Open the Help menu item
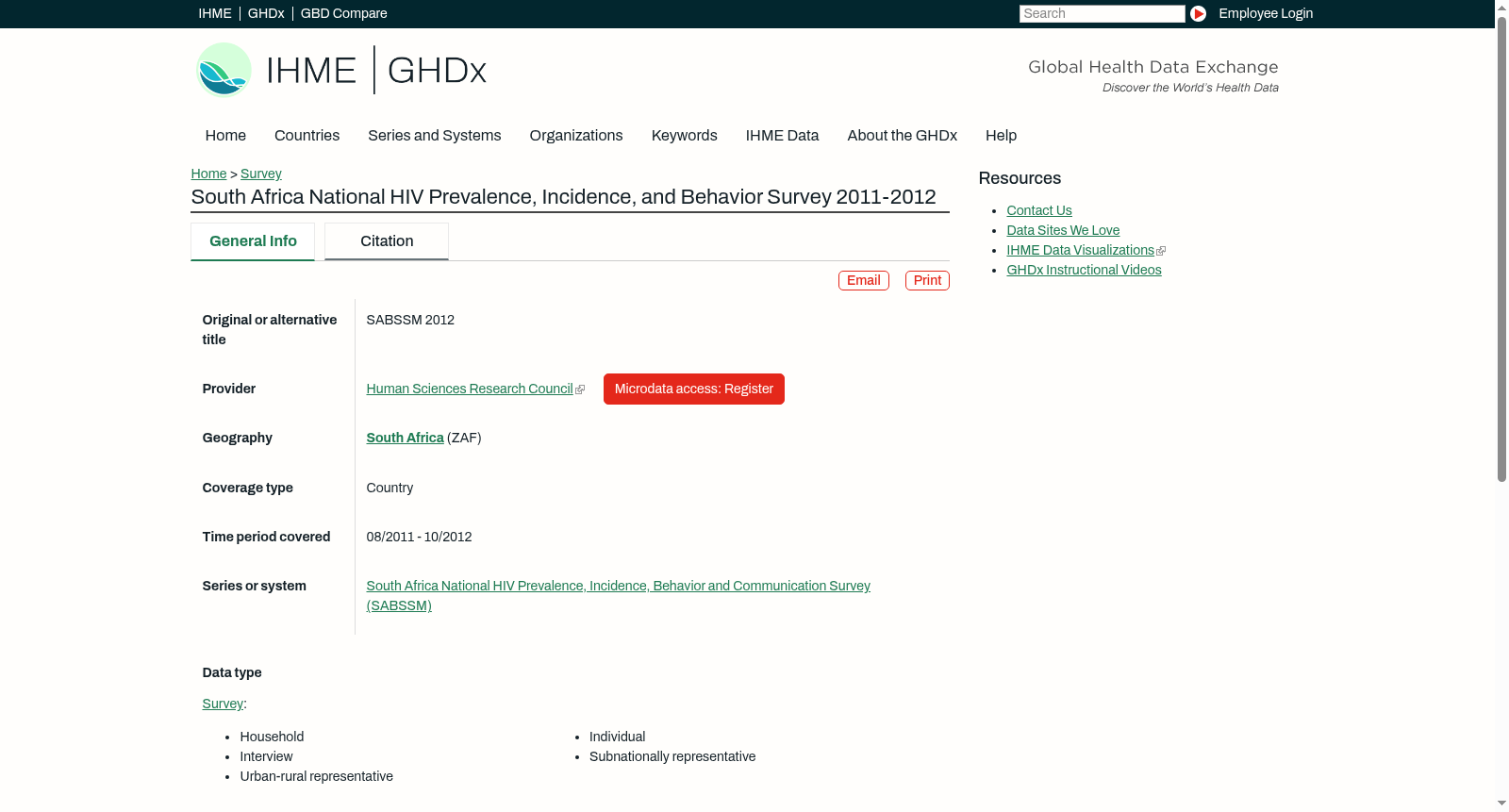 1001,135
